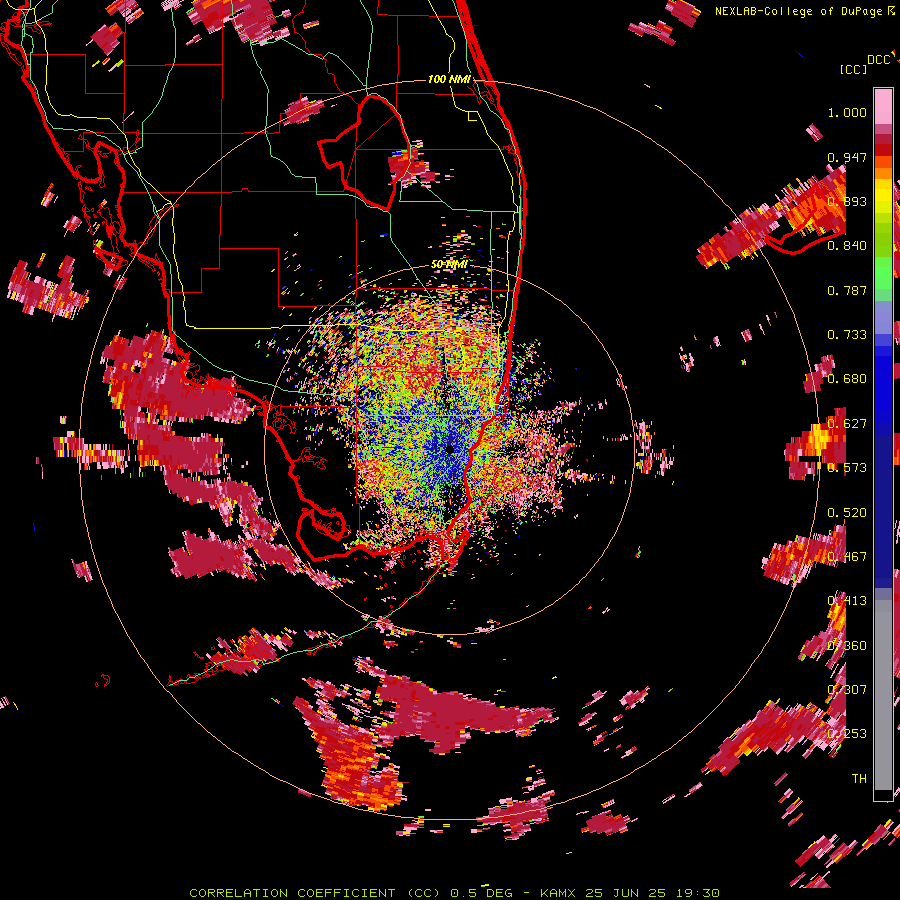Click the 0.733 color scale value
The height and width of the screenshot is (900, 900).
pyautogui.click(x=847, y=335)
